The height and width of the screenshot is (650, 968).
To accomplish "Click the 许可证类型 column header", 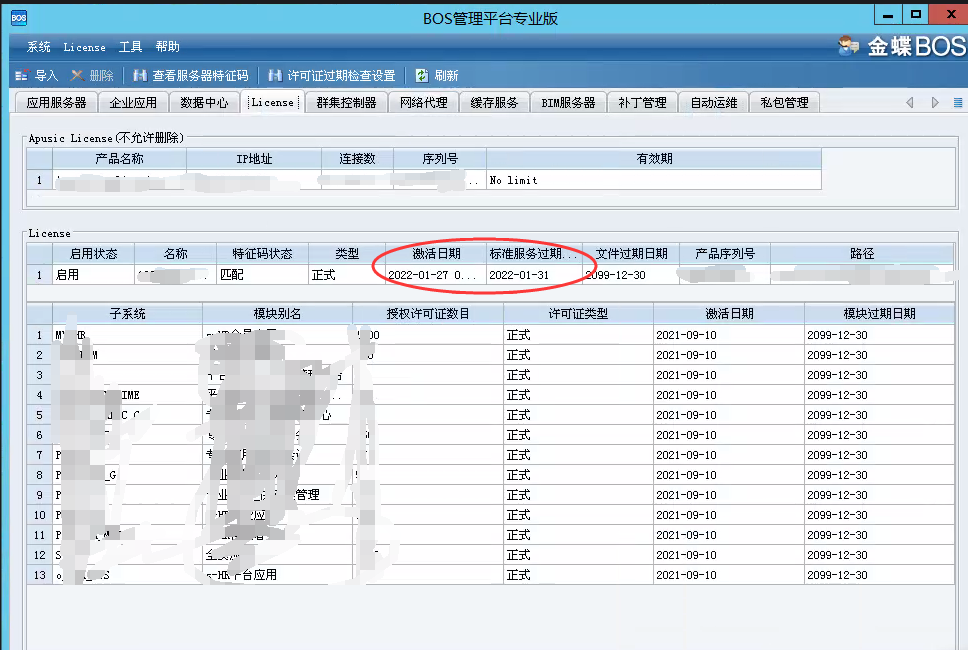I will click(578, 314).
